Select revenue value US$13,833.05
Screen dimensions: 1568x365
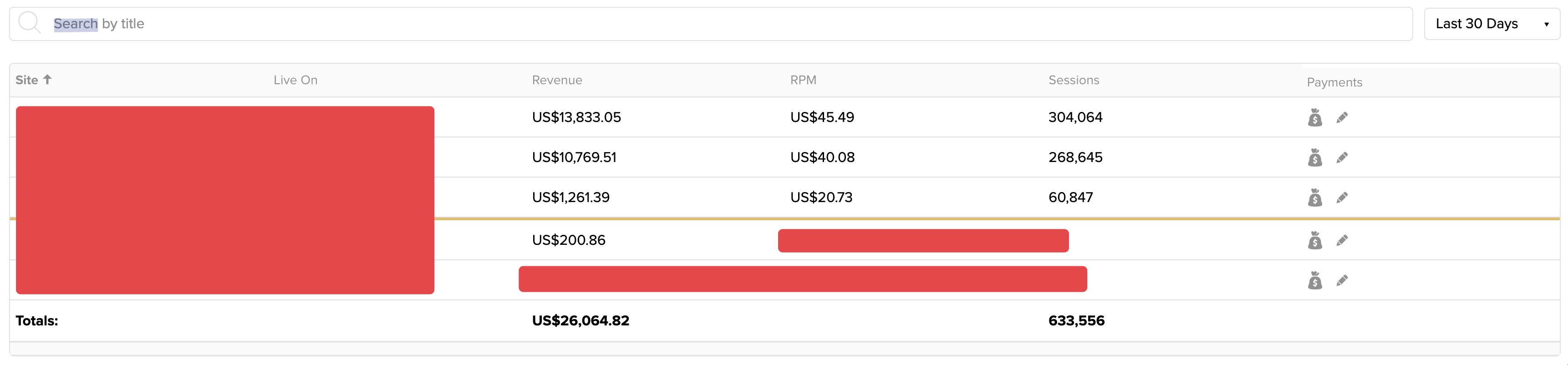[576, 117]
